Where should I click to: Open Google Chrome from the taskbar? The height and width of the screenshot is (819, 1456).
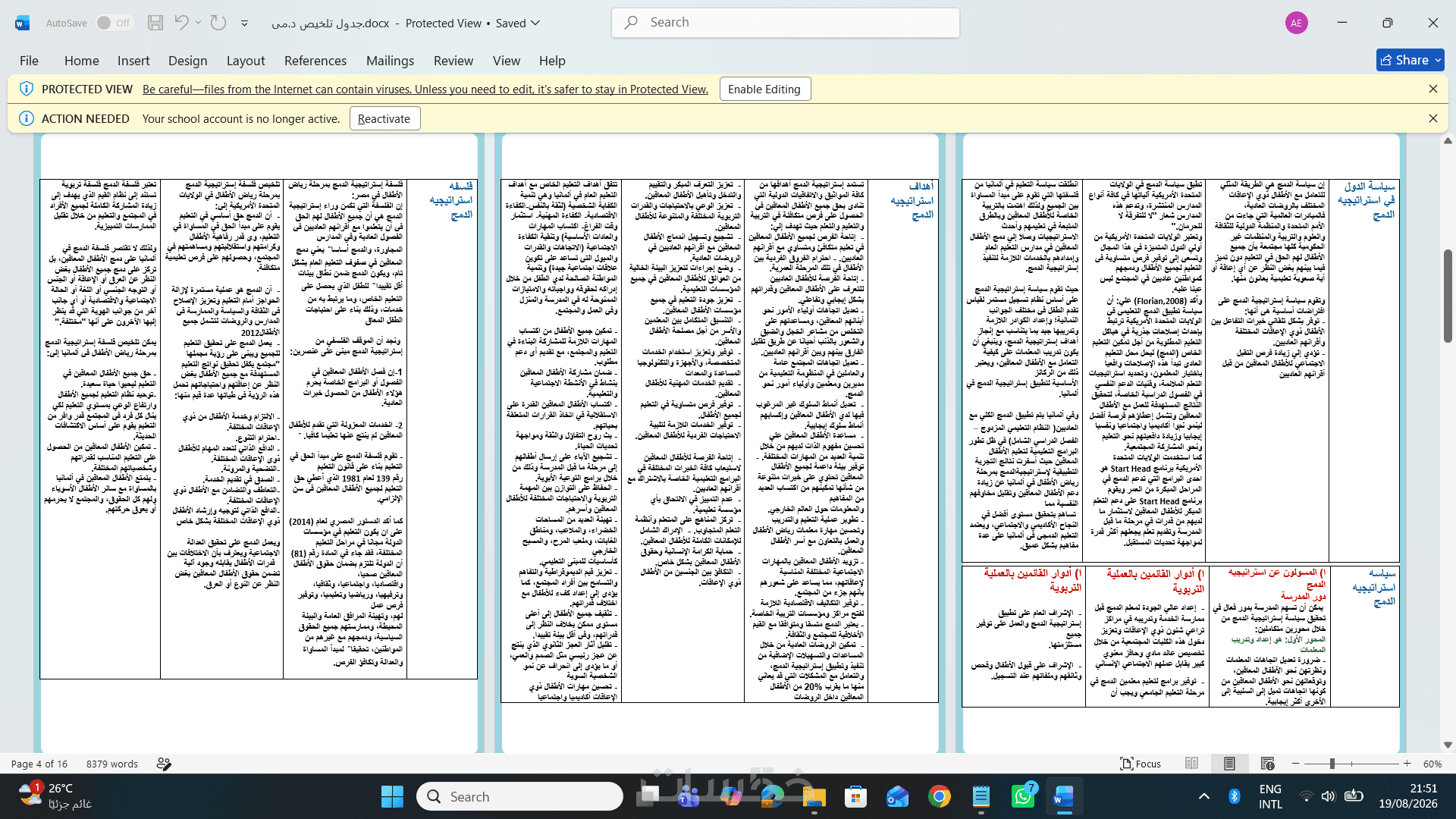click(940, 797)
